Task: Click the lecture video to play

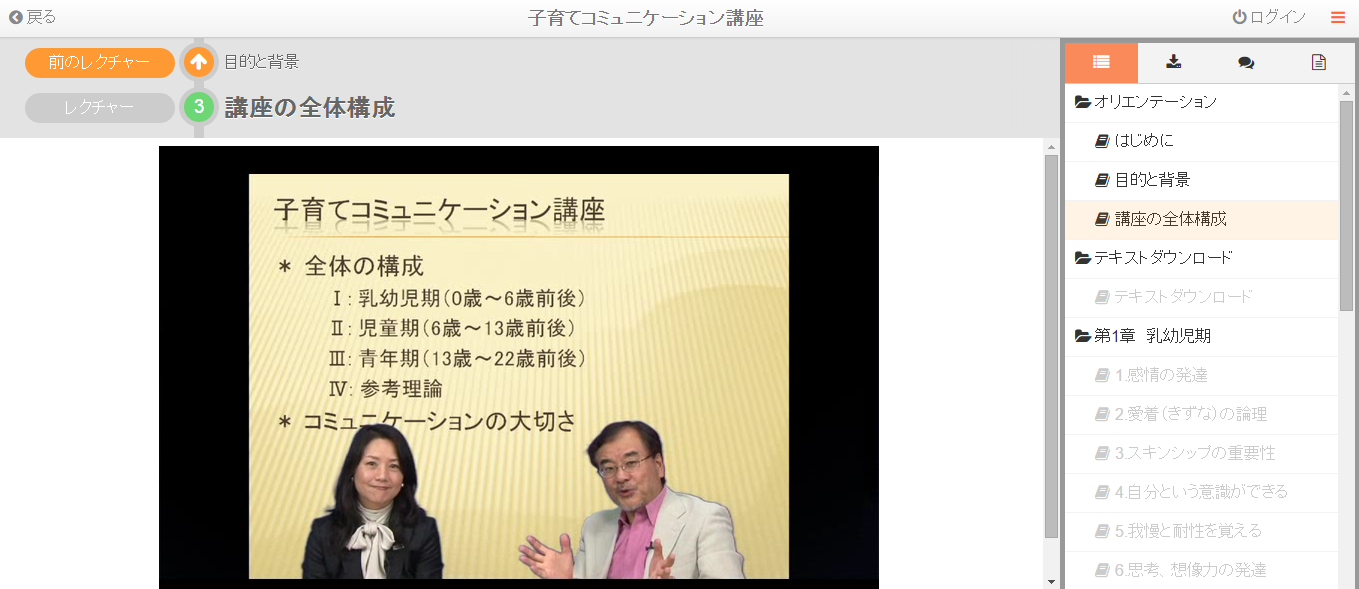Action: point(519,367)
